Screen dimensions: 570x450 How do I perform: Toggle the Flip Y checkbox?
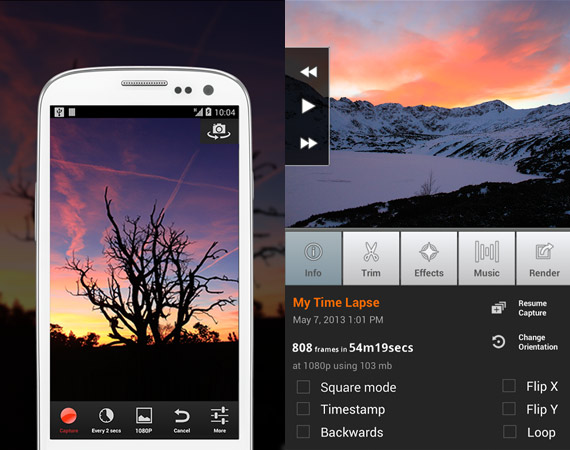click(509, 409)
